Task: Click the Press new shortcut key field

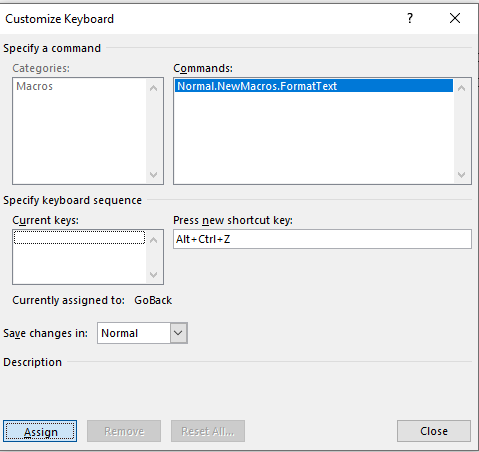Action: pos(322,239)
